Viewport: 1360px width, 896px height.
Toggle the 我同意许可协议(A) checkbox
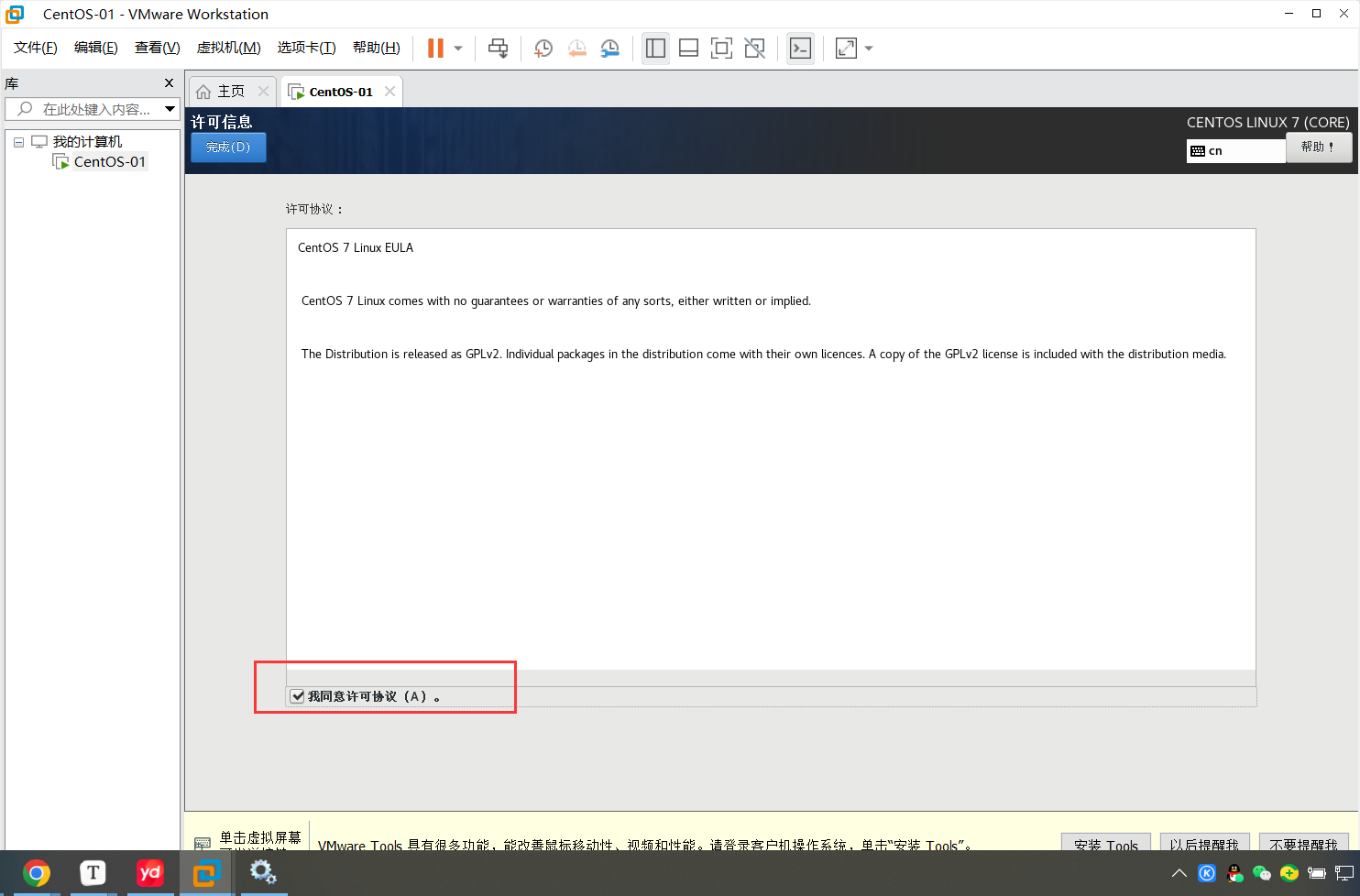tap(298, 696)
